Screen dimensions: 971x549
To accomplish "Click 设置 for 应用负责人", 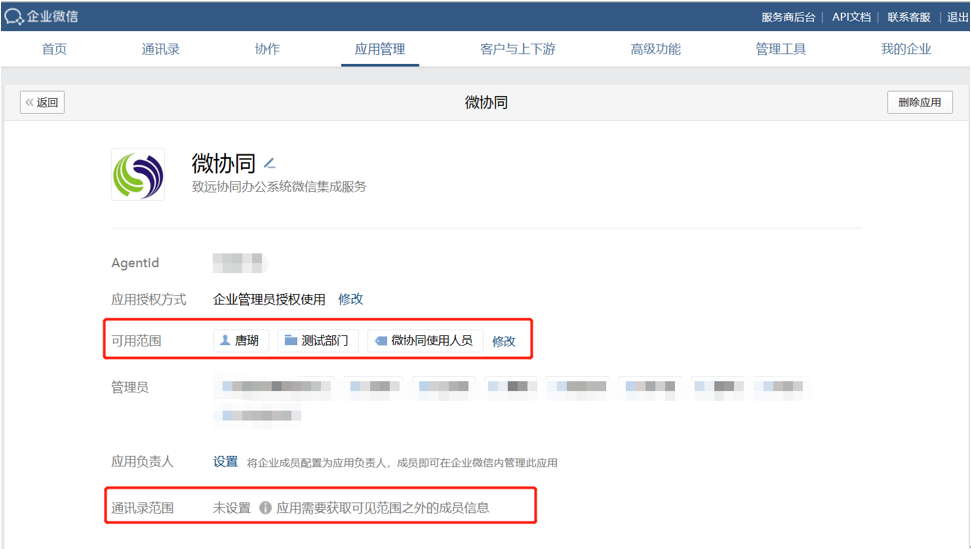I will (225, 462).
